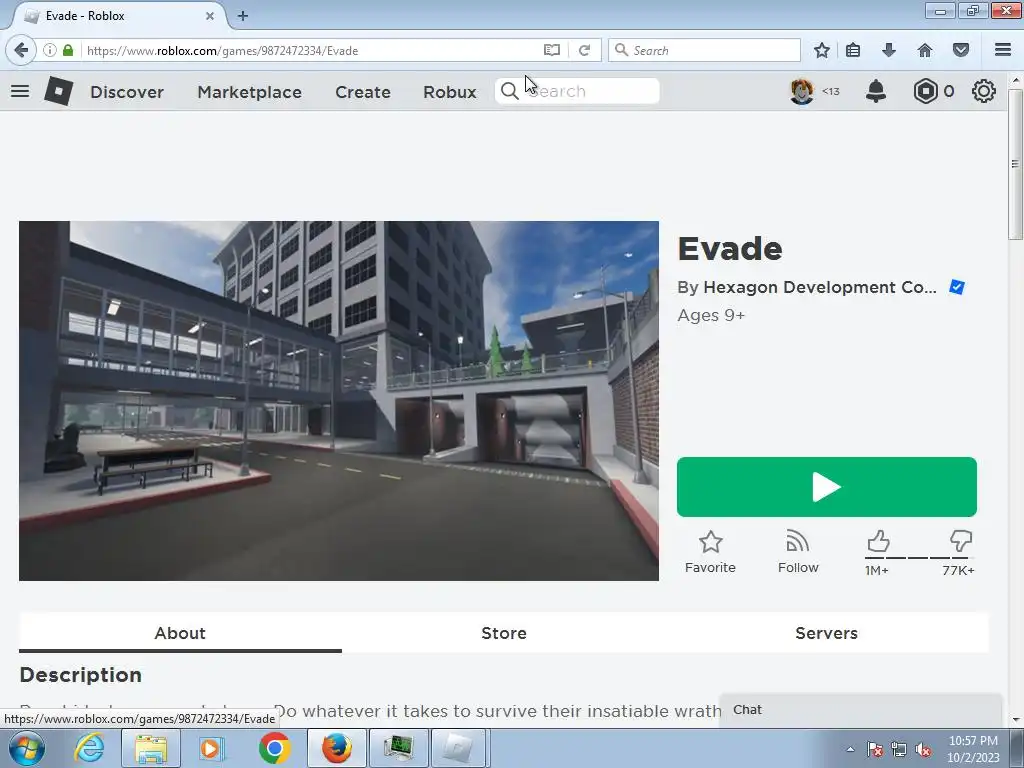Select the Evade - Roblox browser tab
Viewport: 1024px width, 768px height.
(x=118, y=16)
